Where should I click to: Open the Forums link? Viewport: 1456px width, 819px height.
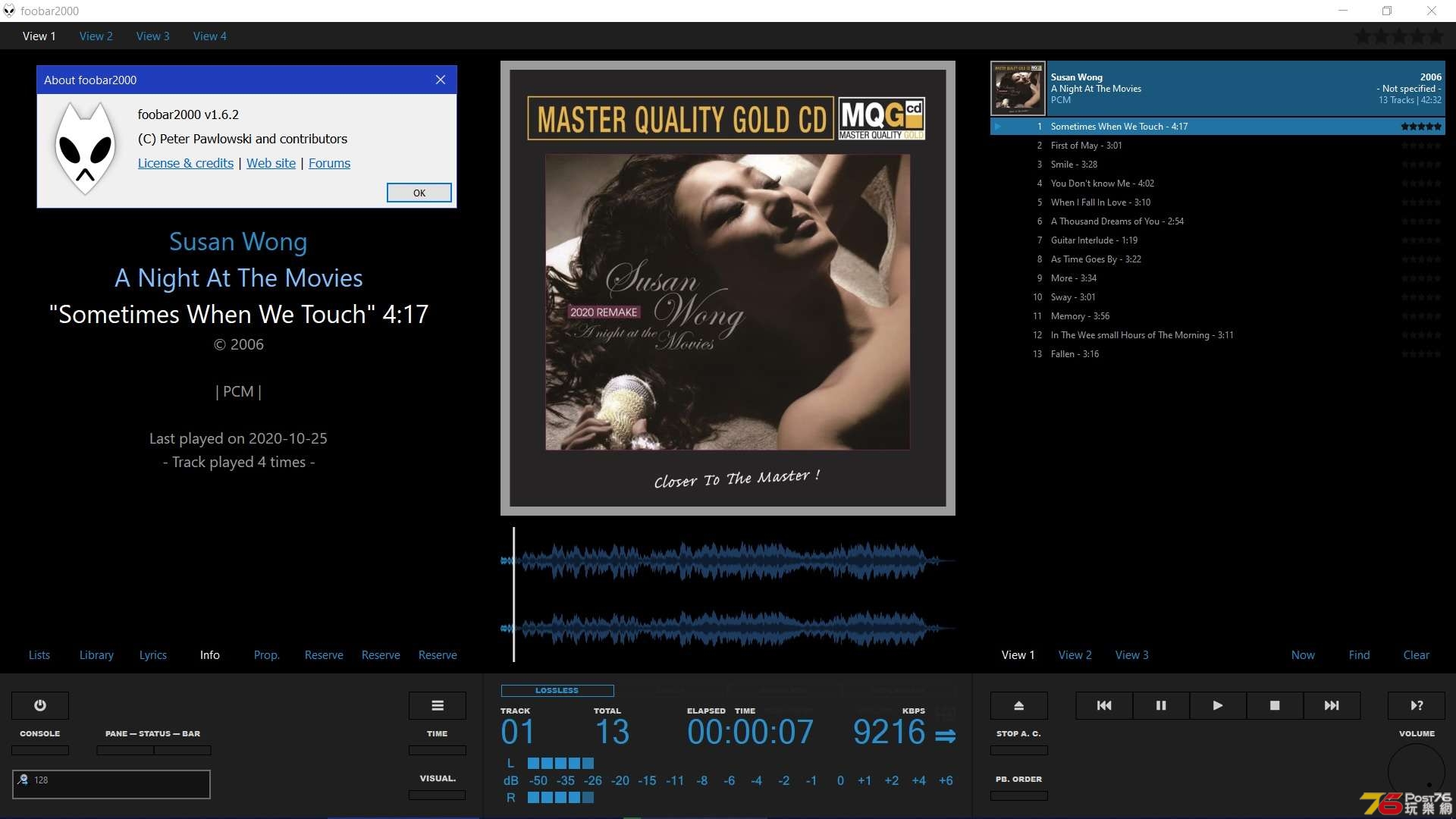click(x=329, y=163)
